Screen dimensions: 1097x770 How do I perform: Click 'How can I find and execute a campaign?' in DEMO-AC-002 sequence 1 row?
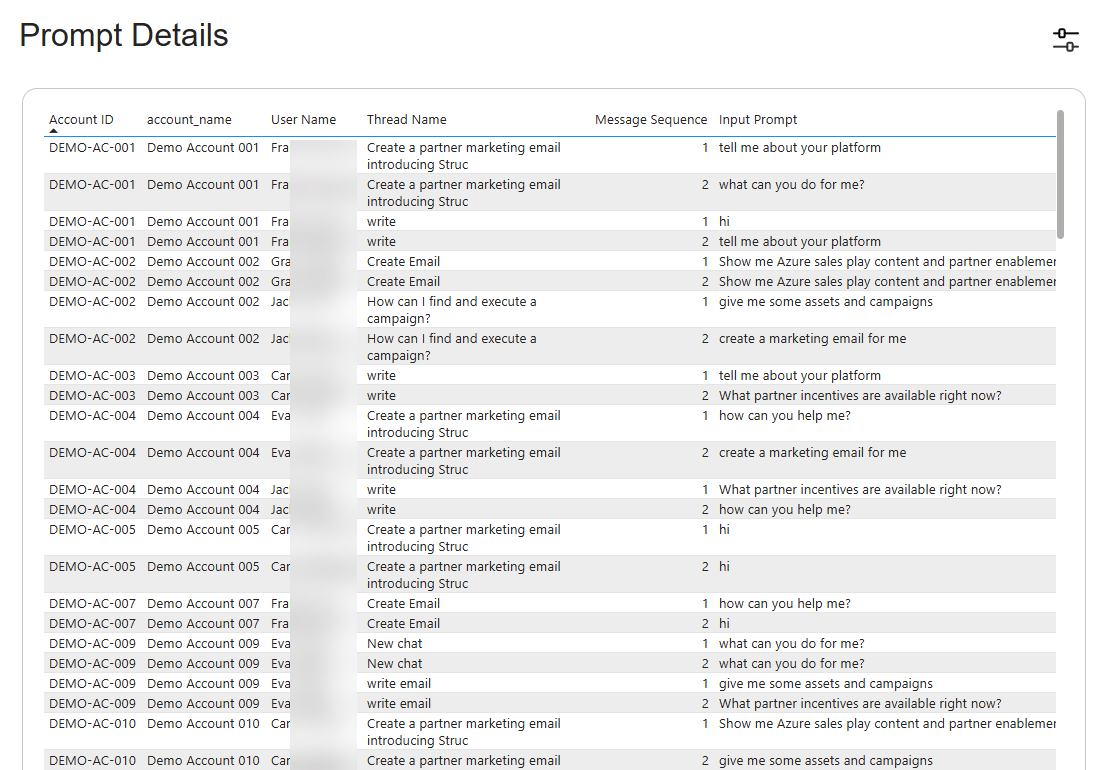point(451,310)
